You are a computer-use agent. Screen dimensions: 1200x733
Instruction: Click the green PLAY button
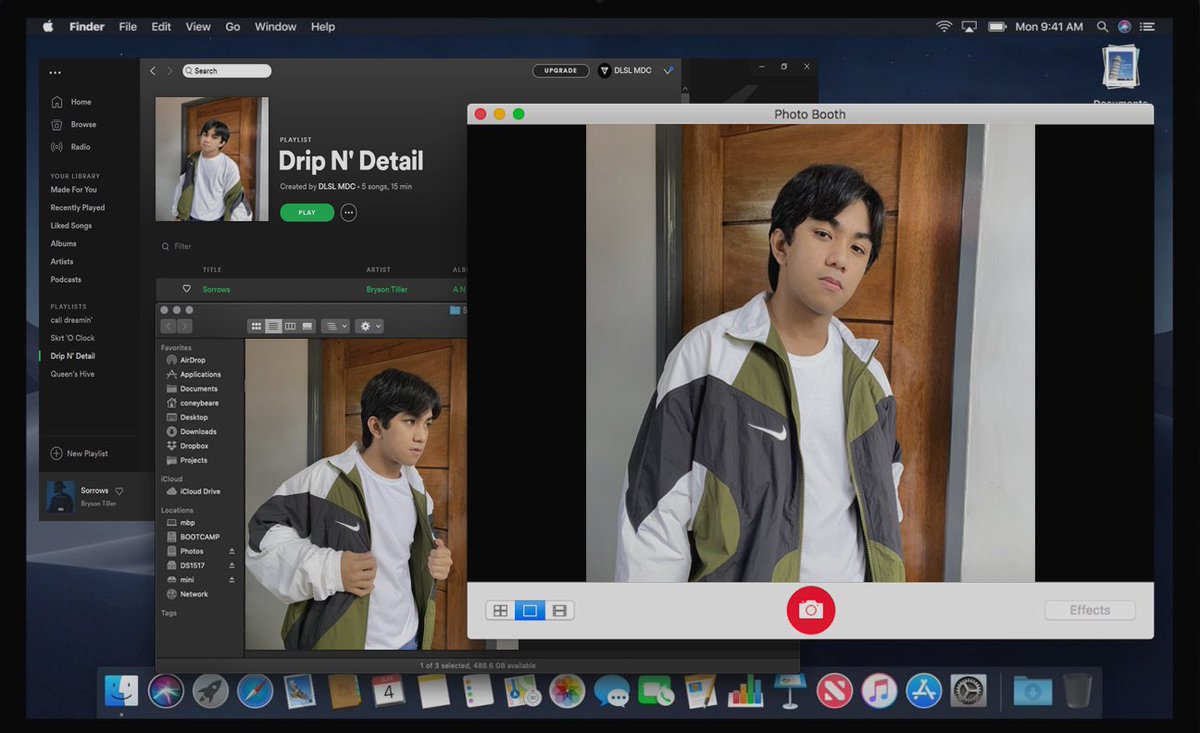tap(307, 212)
